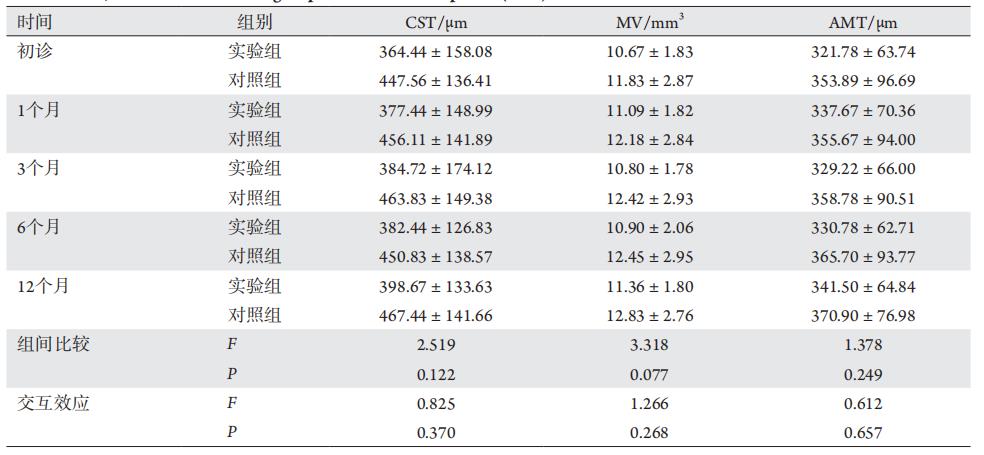Viewport: 984px width, 455px height.
Task: Select the 12个月 time label
Action: tap(44, 286)
